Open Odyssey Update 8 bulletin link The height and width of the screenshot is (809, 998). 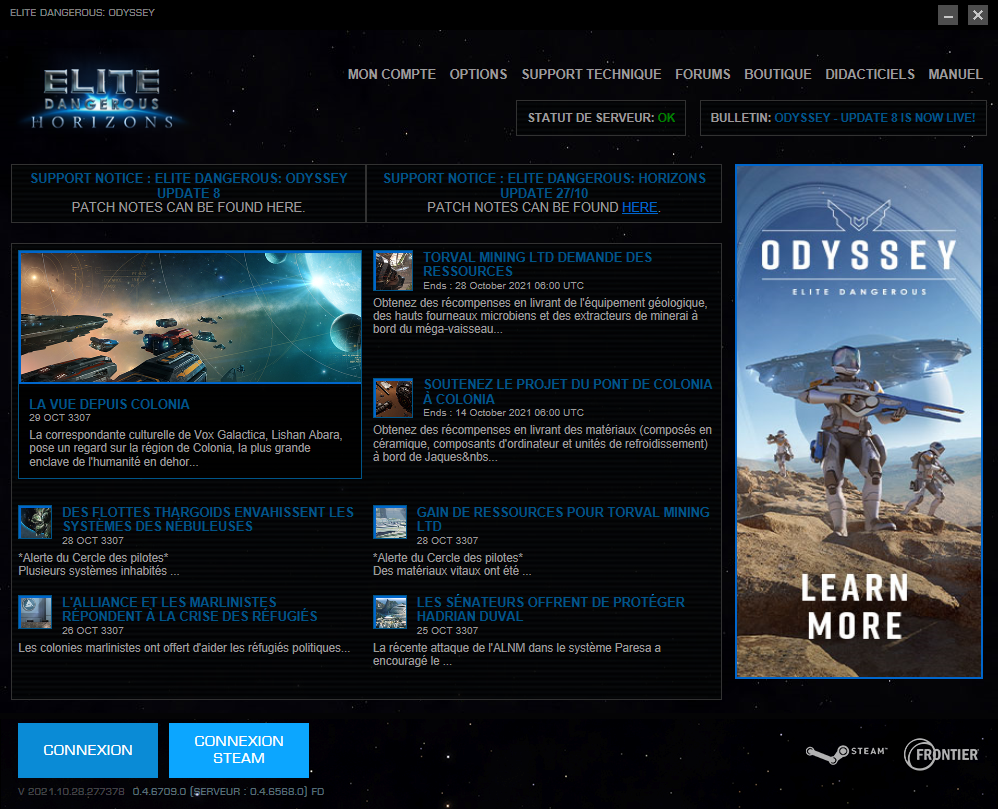coord(875,118)
